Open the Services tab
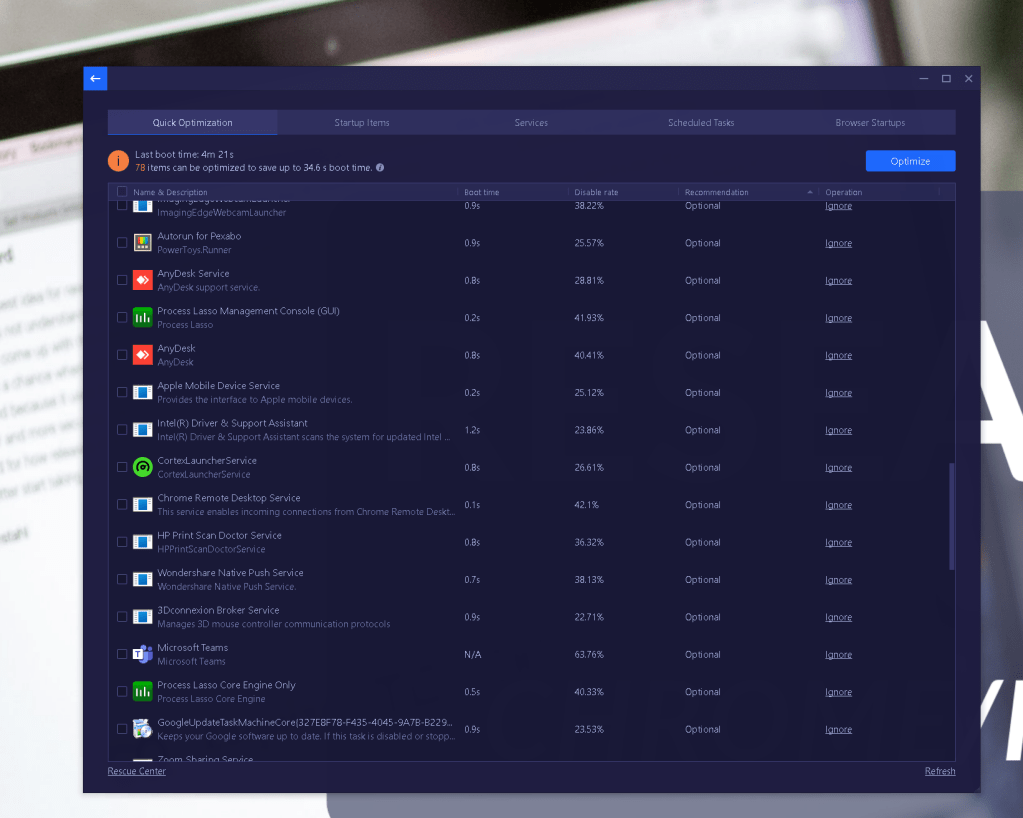This screenshot has height=818, width=1023. (531, 123)
